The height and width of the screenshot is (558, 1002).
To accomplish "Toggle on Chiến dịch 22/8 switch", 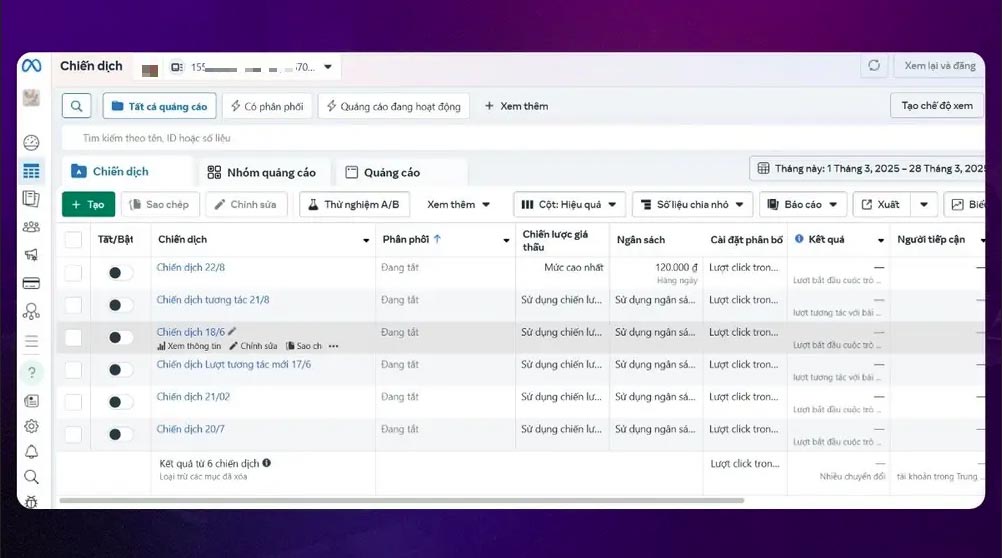I will 119,273.
